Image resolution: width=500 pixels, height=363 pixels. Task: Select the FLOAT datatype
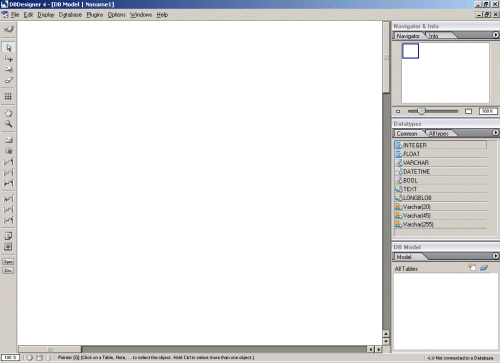click(440, 154)
